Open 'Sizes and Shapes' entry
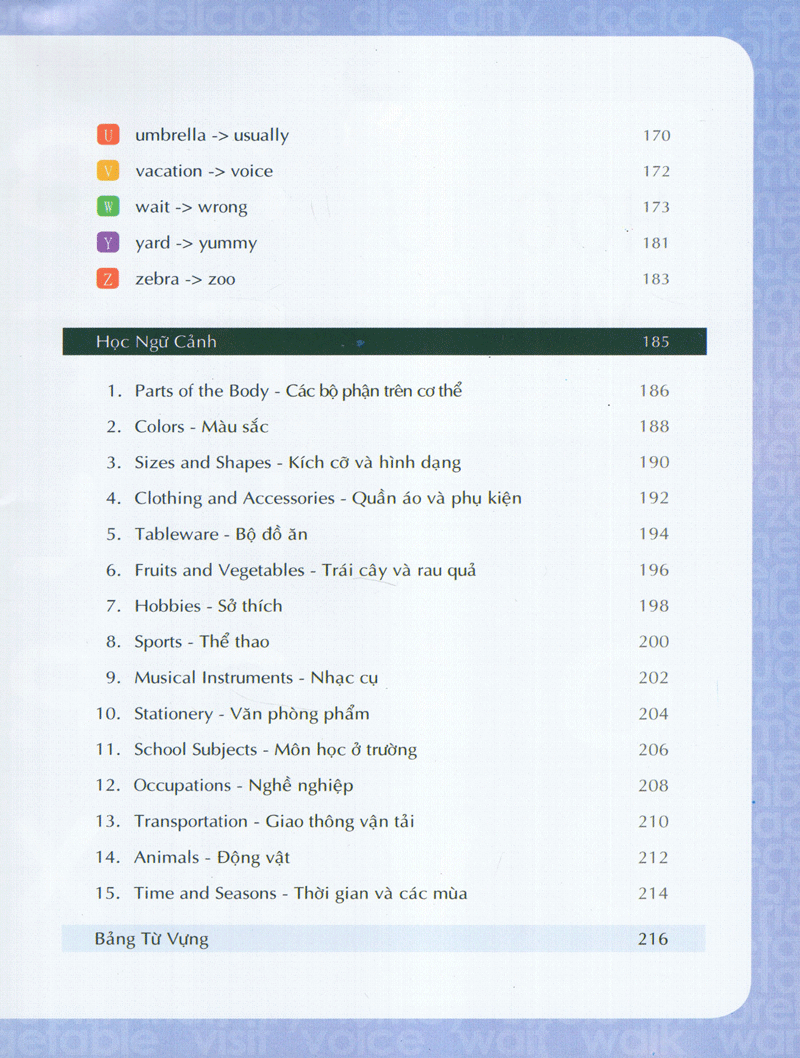800x1058 pixels. (297, 463)
